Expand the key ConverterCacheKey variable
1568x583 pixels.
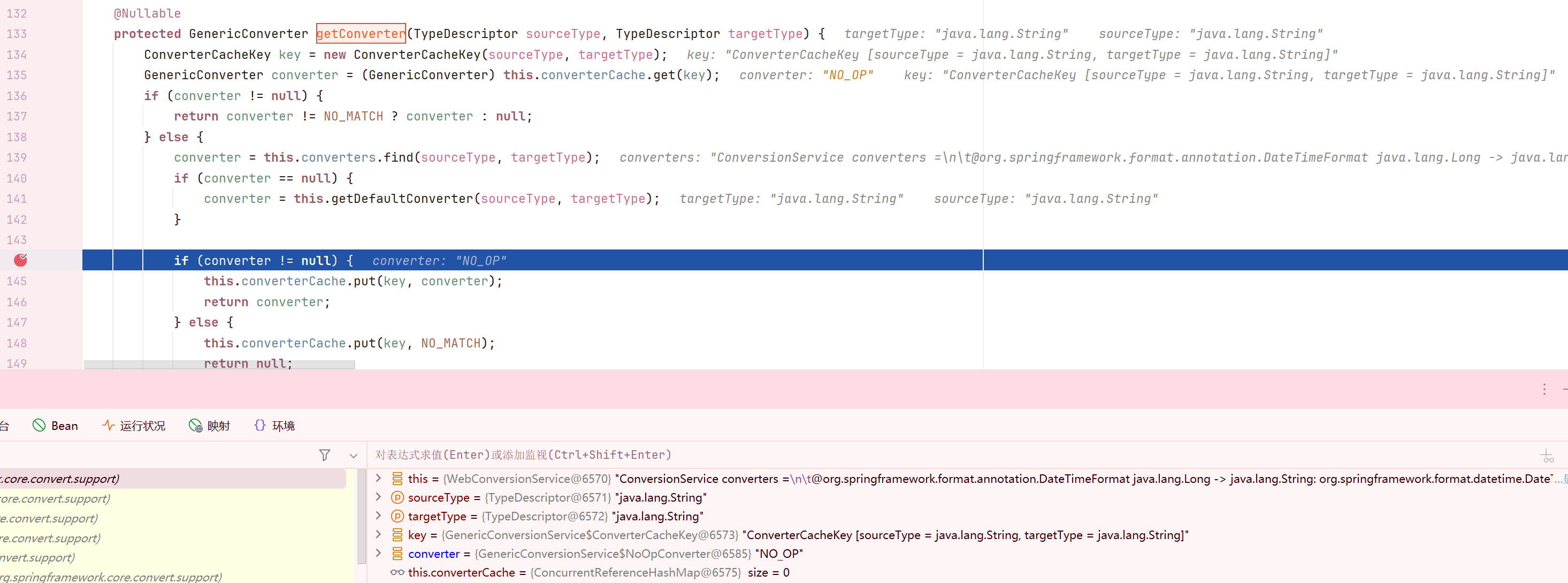[379, 535]
